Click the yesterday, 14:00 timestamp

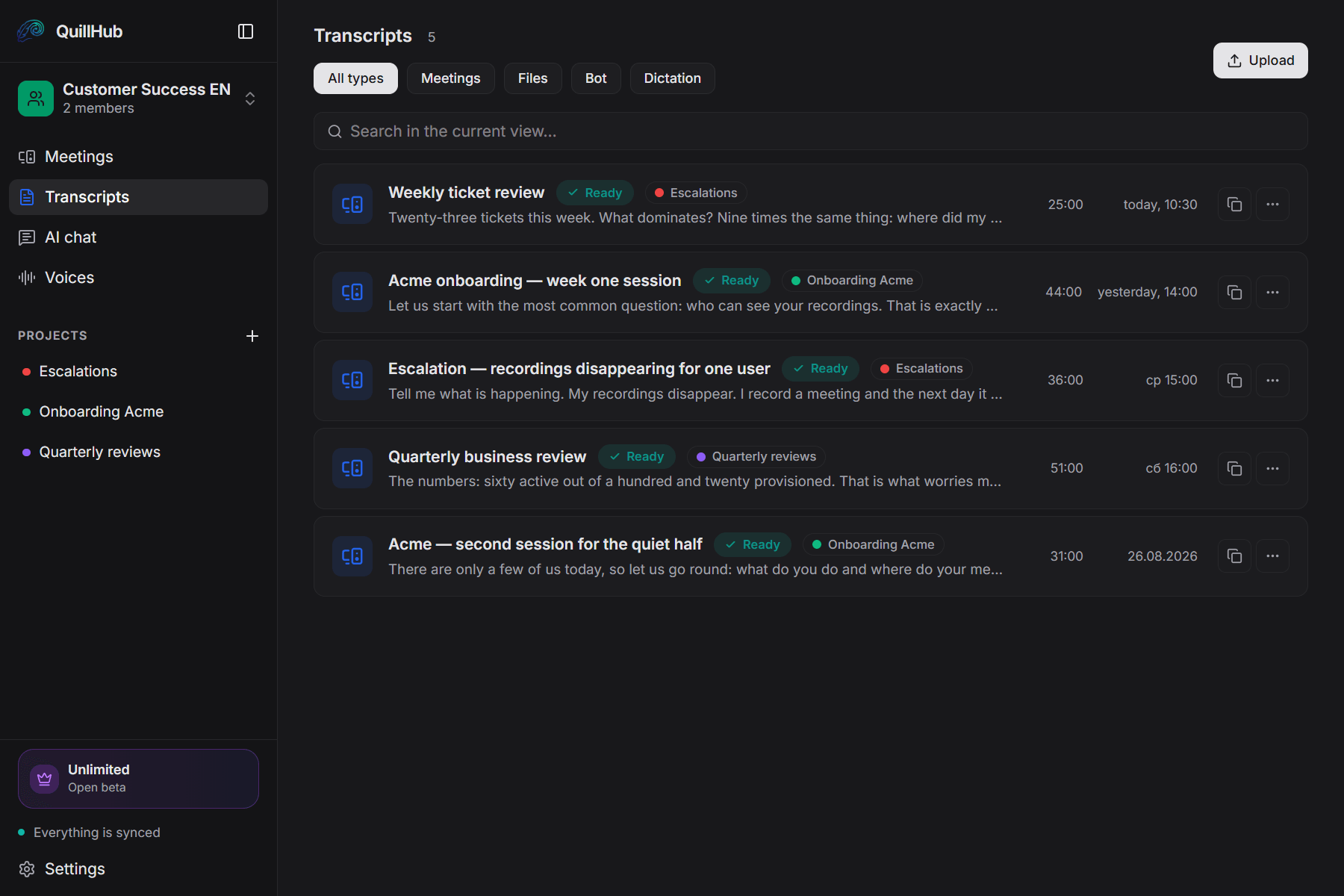tap(1148, 292)
